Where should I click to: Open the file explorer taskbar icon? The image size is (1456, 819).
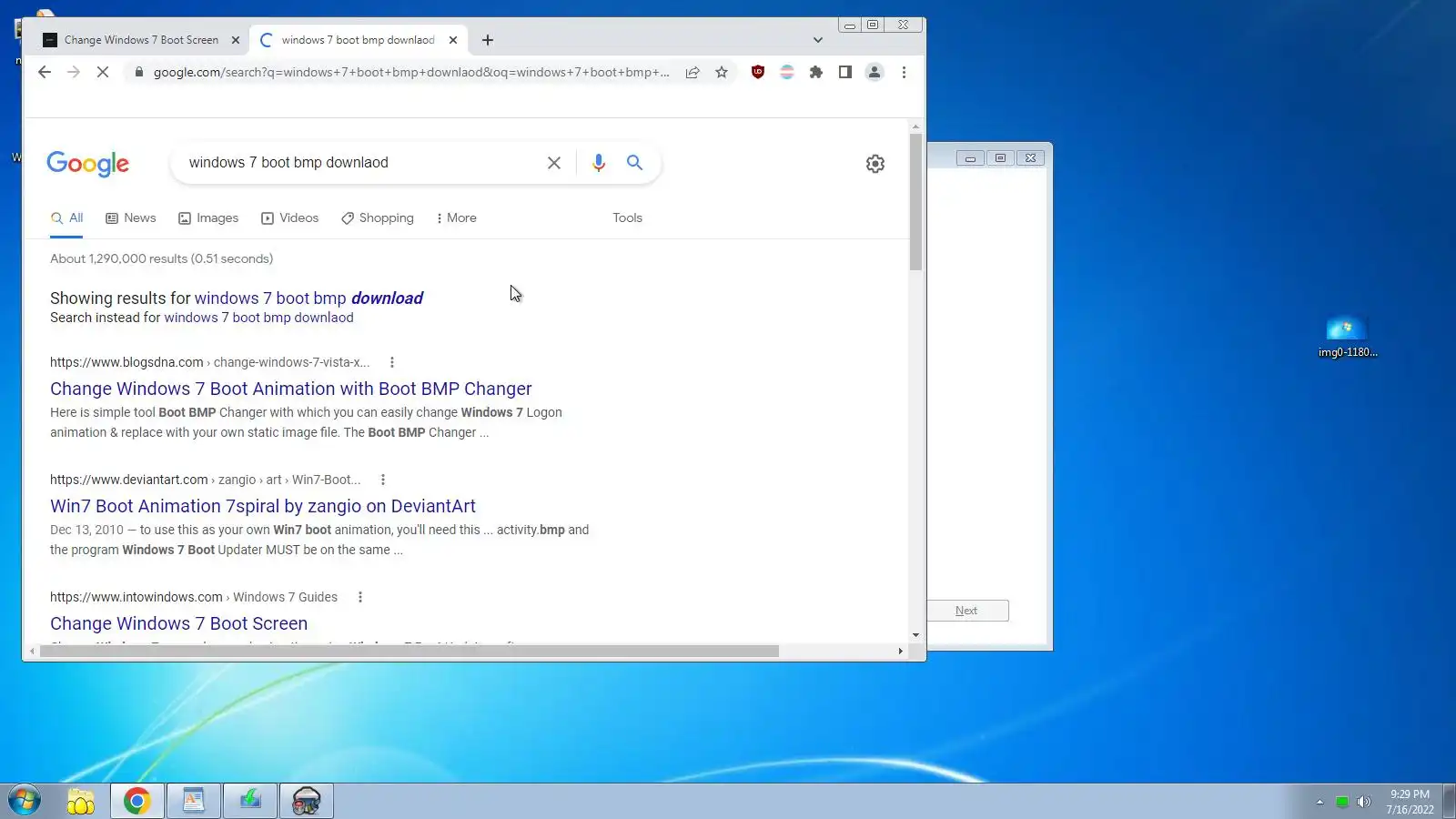(x=81, y=801)
